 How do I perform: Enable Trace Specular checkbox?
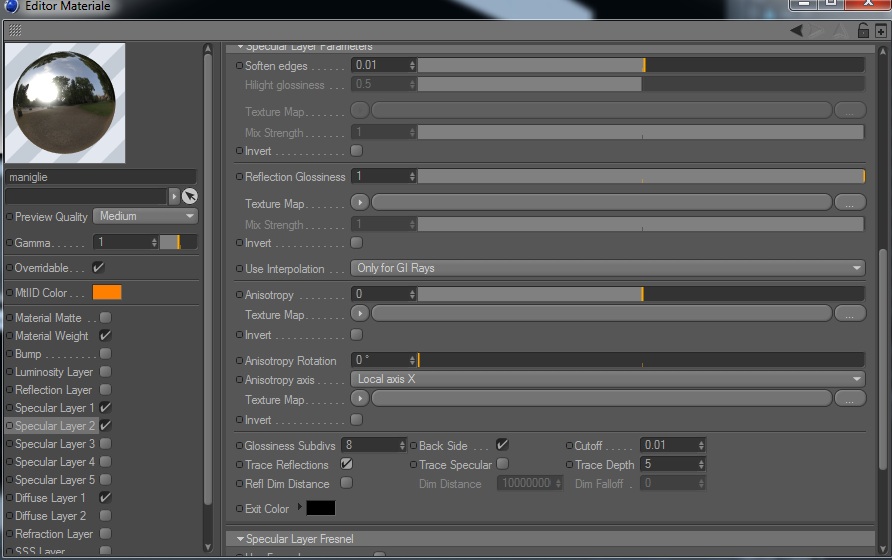click(x=502, y=464)
